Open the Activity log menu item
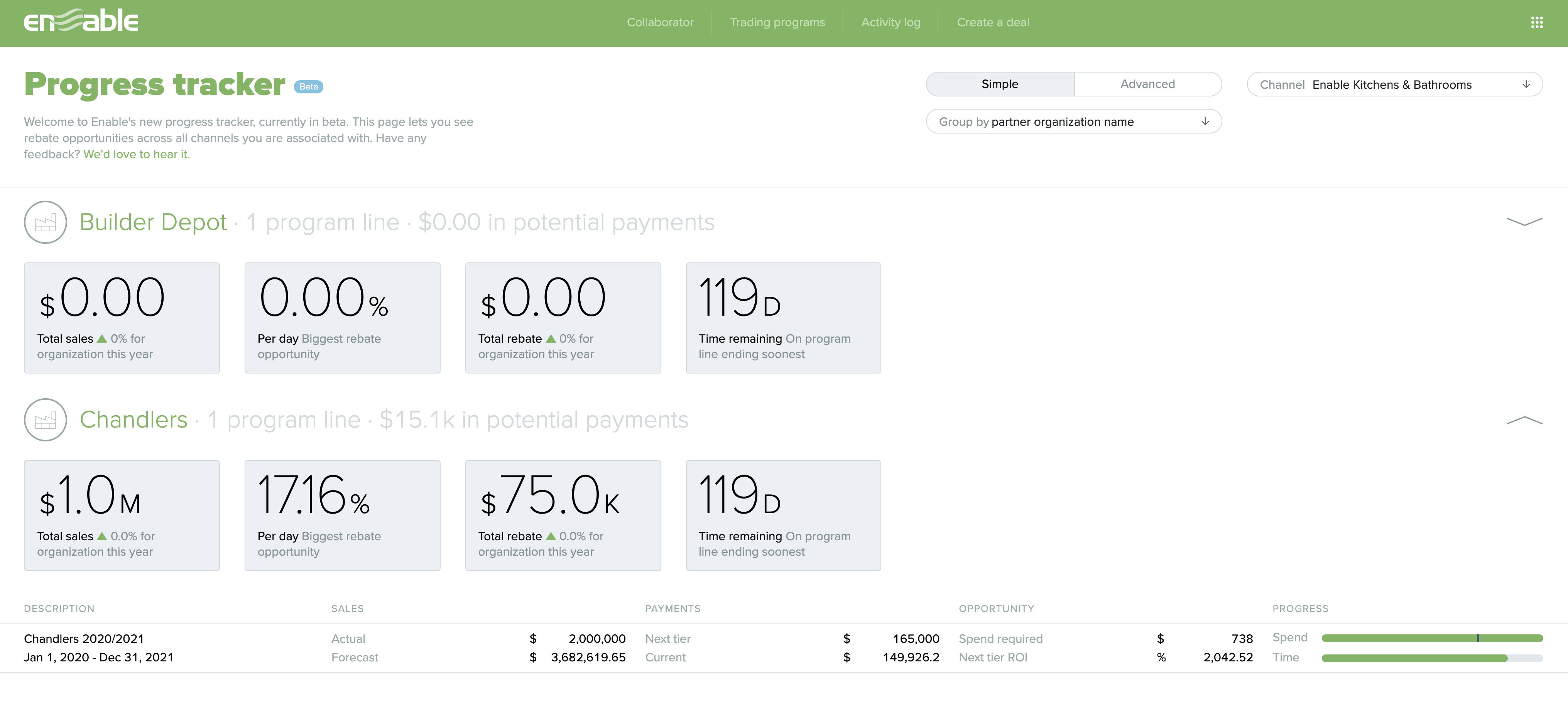Screen dimensions: 1568x710 (x=890, y=22)
